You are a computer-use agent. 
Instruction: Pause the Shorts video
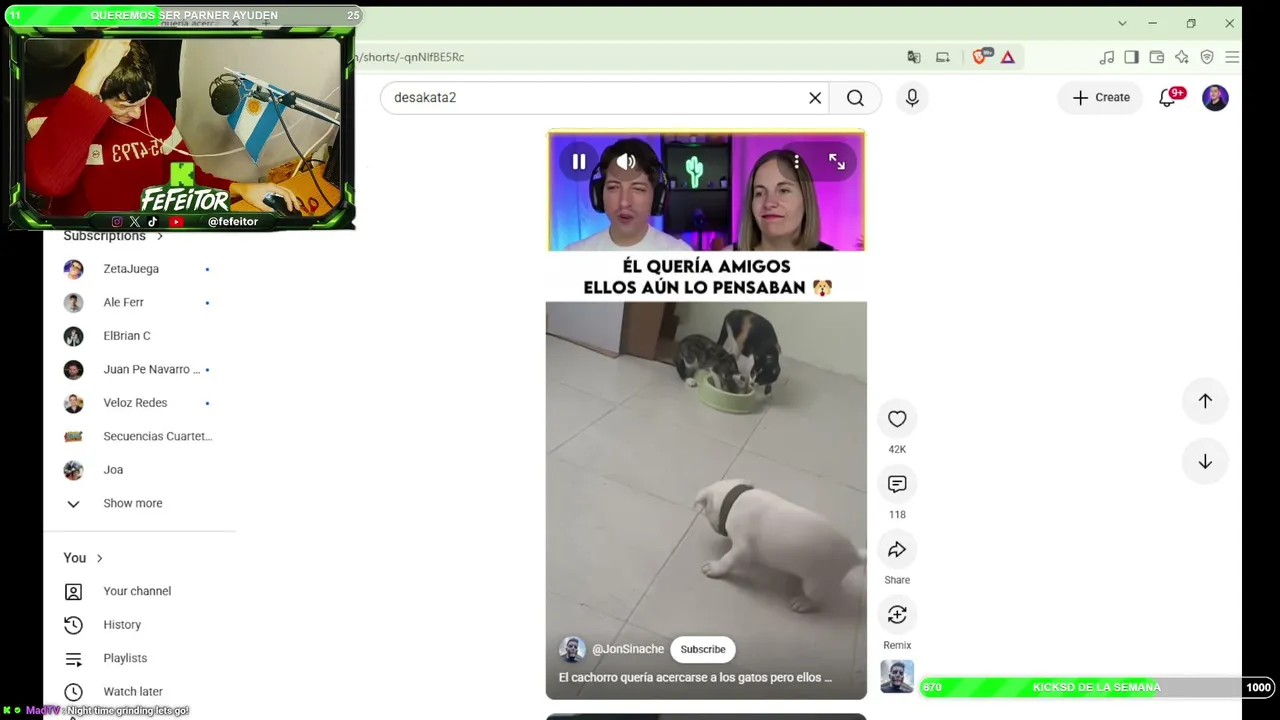tap(579, 162)
